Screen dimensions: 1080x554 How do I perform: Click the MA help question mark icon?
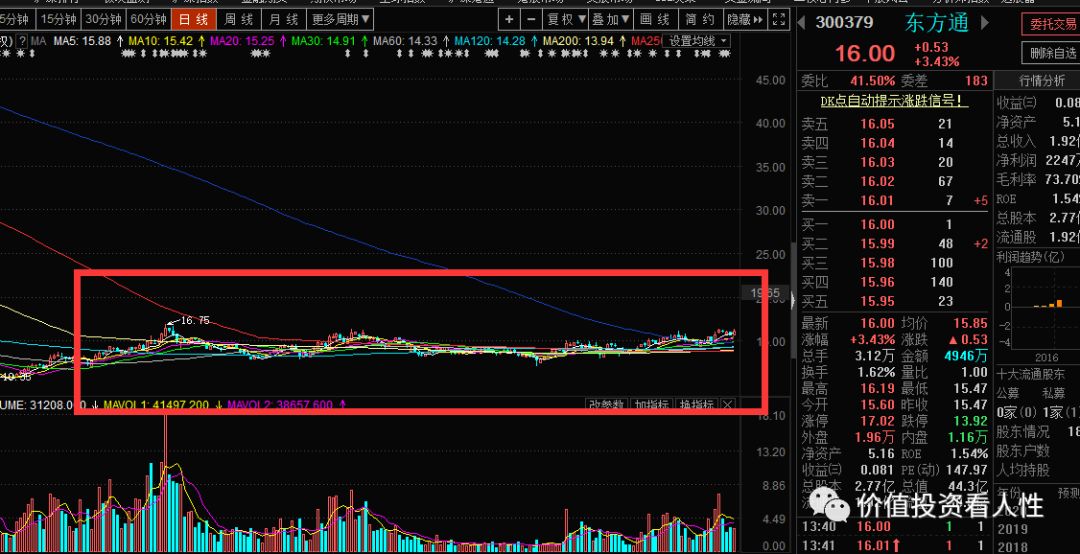click(23, 41)
